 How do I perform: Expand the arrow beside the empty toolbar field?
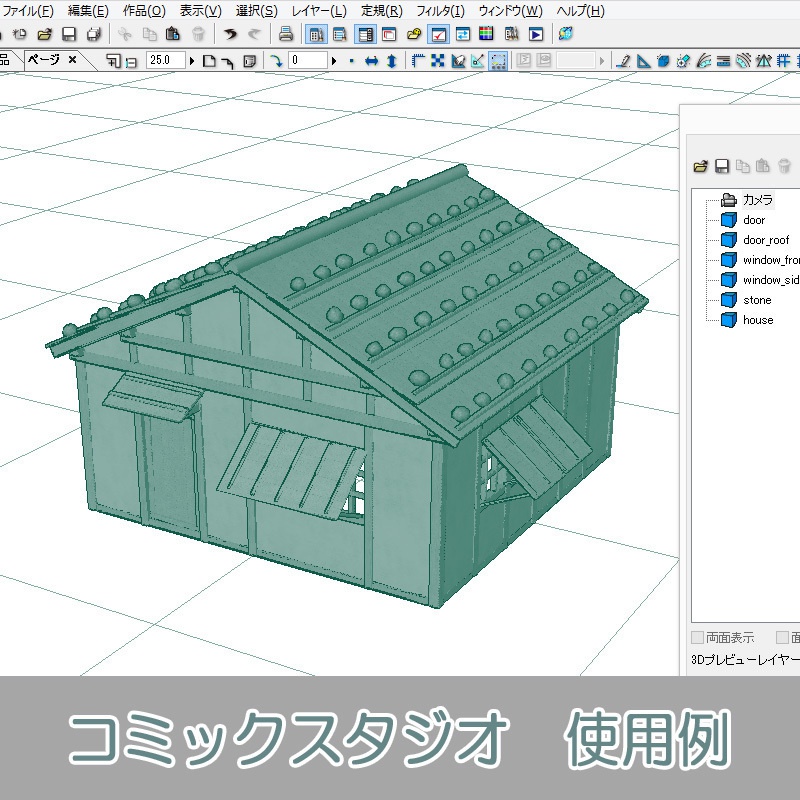600,61
